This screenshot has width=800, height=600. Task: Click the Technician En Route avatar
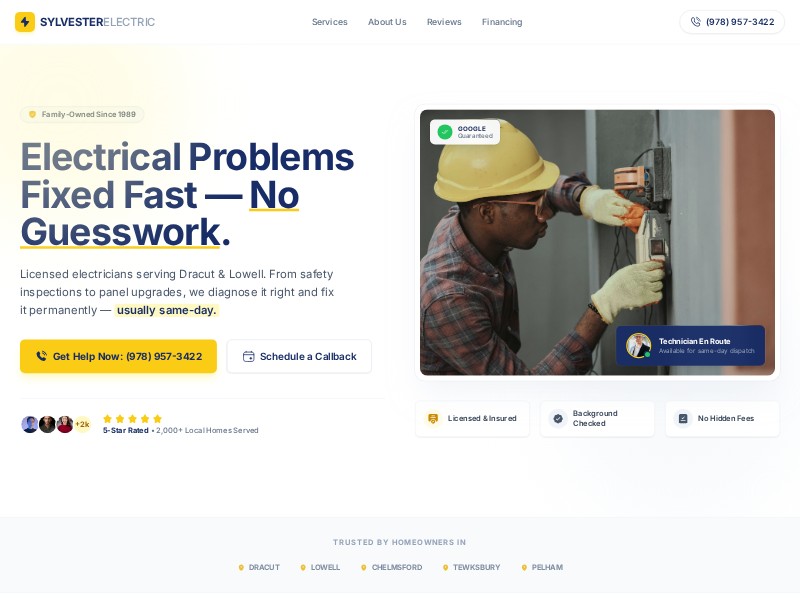click(638, 345)
